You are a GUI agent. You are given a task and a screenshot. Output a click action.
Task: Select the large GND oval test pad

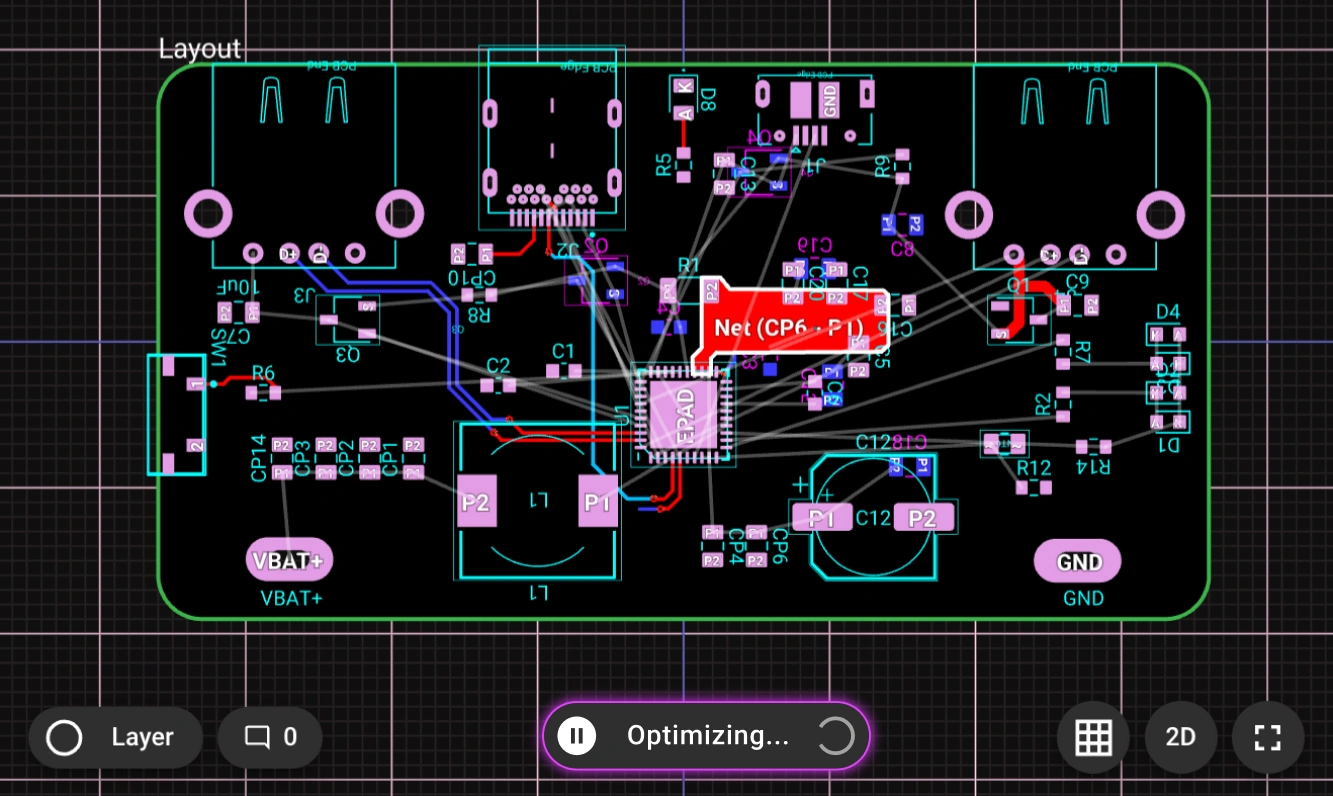pos(1077,562)
